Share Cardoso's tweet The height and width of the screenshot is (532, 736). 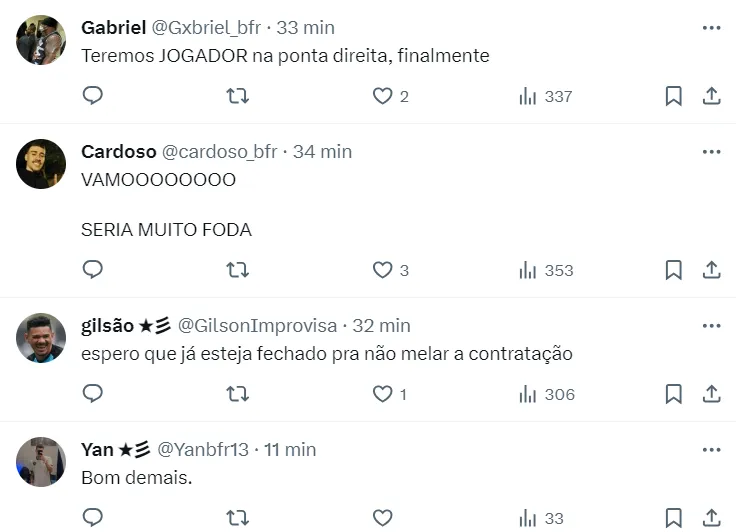click(x=711, y=270)
